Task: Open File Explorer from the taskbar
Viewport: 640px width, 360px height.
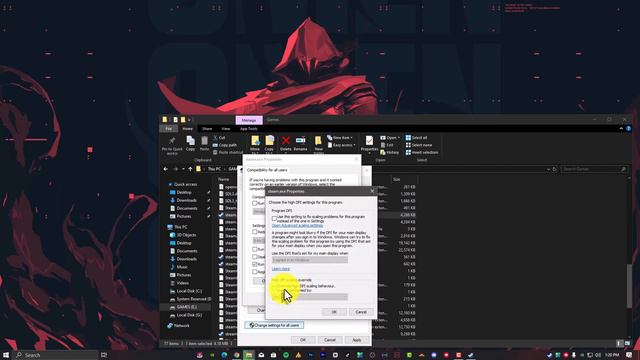Action: (x=248, y=355)
